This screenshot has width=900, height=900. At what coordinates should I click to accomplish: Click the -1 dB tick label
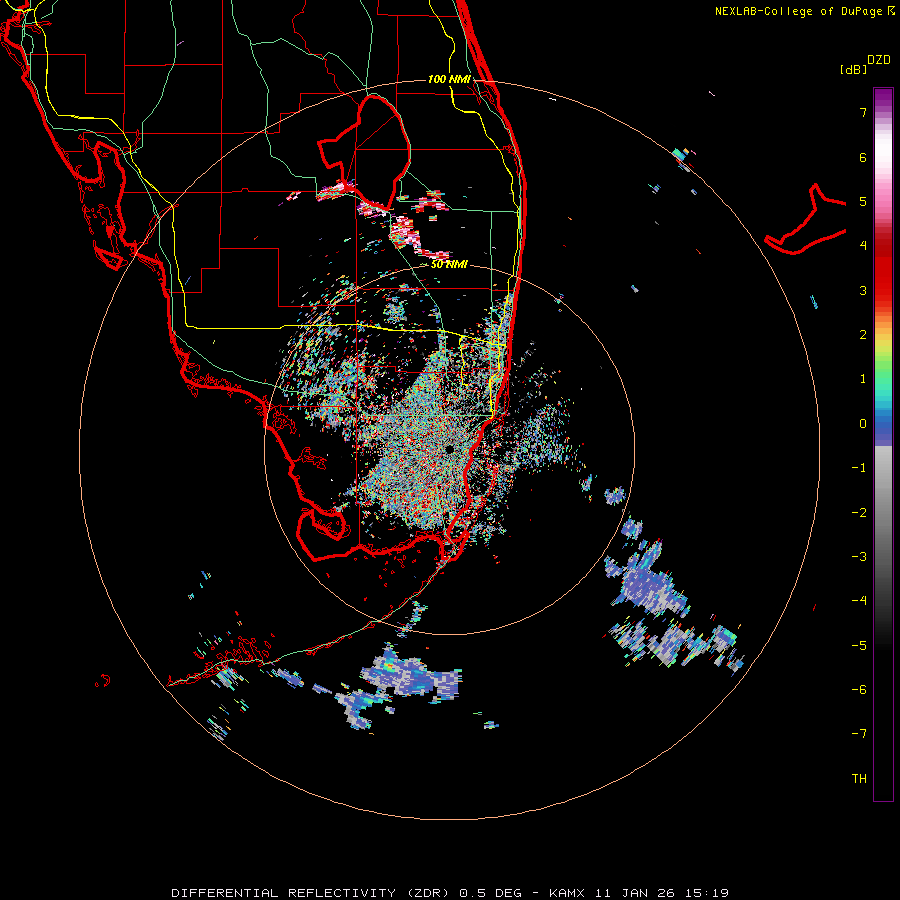[859, 468]
